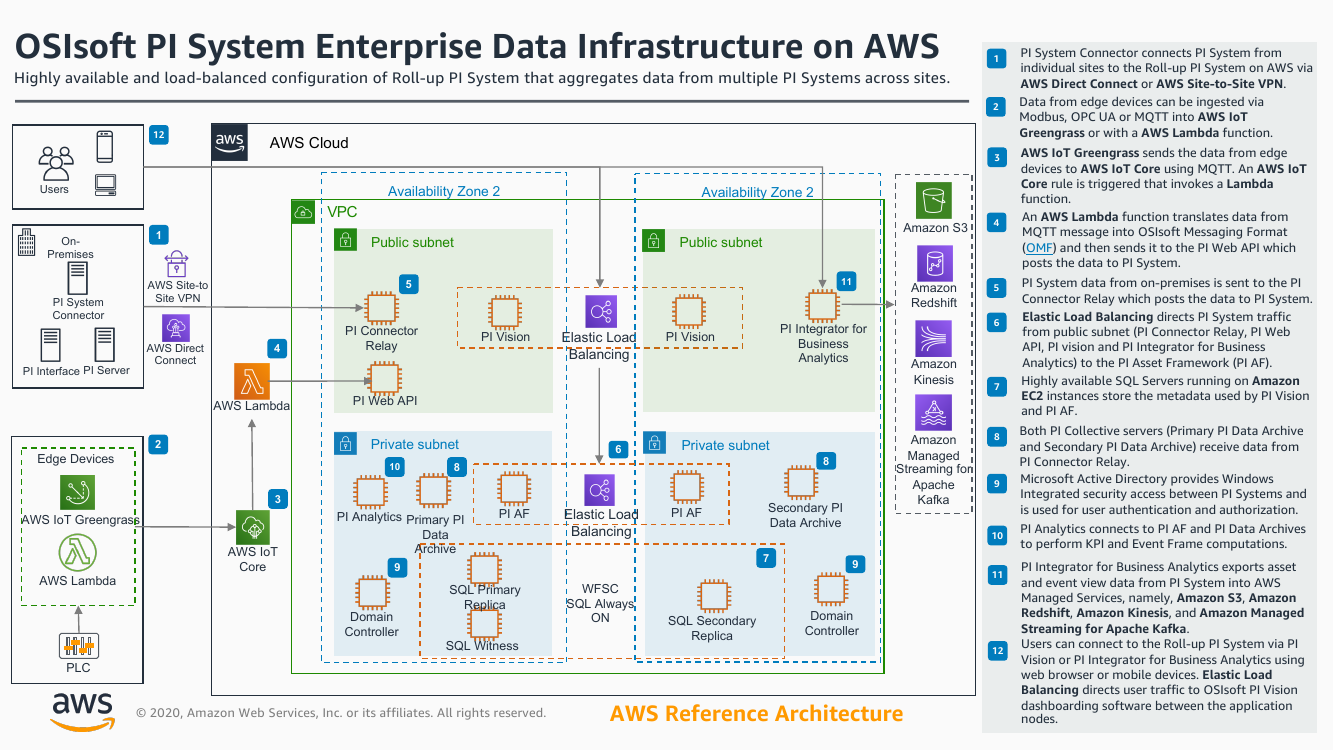This screenshot has height=750, width=1334.
Task: Click the WFSC SQL Always ON label
Action: click(x=600, y=603)
